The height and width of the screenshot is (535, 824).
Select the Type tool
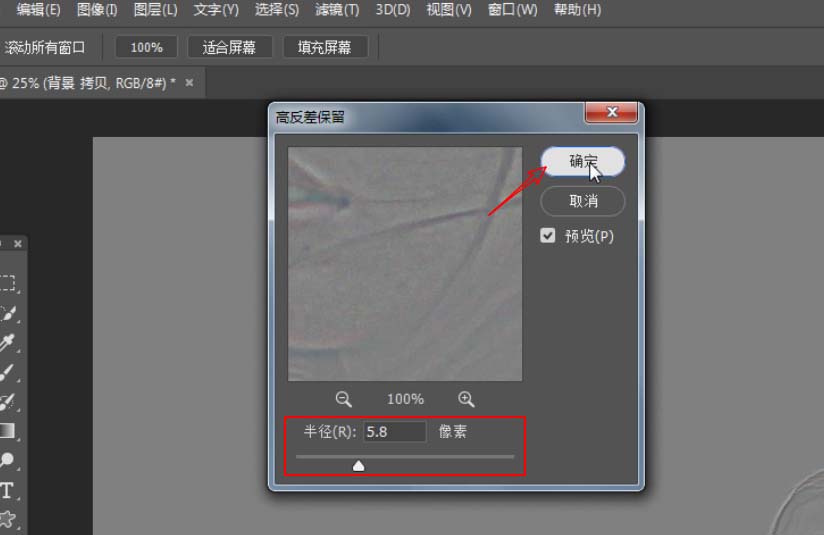(x=7, y=490)
